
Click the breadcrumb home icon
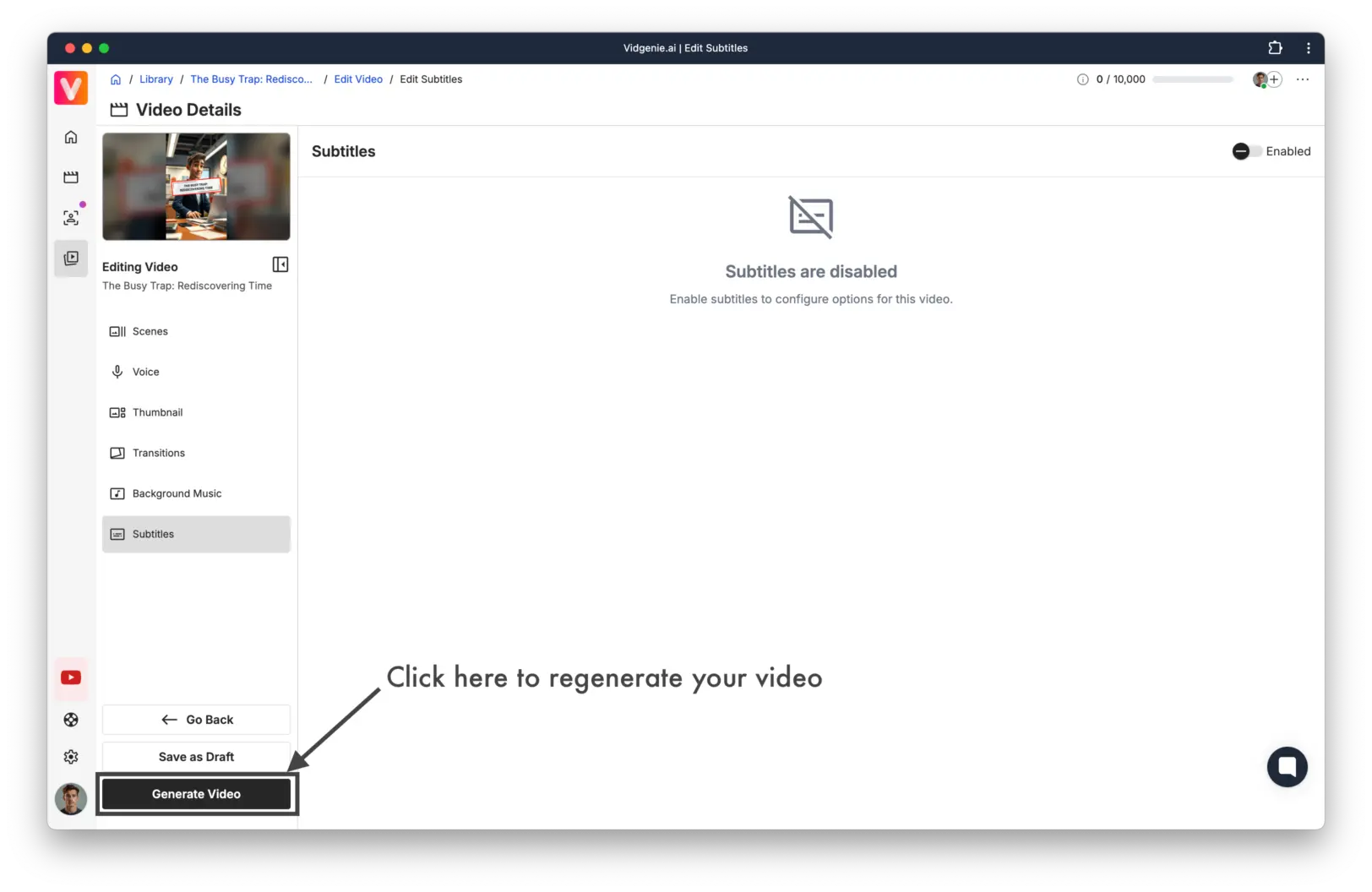(x=116, y=79)
